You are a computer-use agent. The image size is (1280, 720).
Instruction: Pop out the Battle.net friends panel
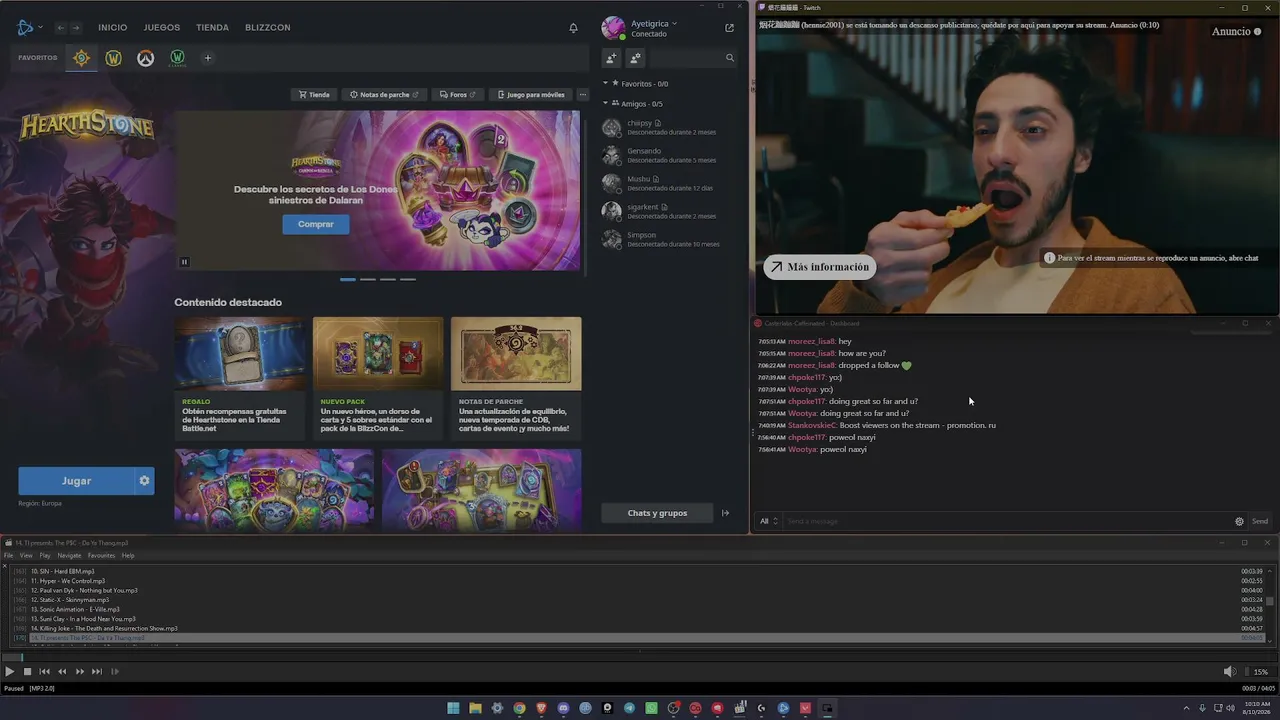click(x=729, y=28)
